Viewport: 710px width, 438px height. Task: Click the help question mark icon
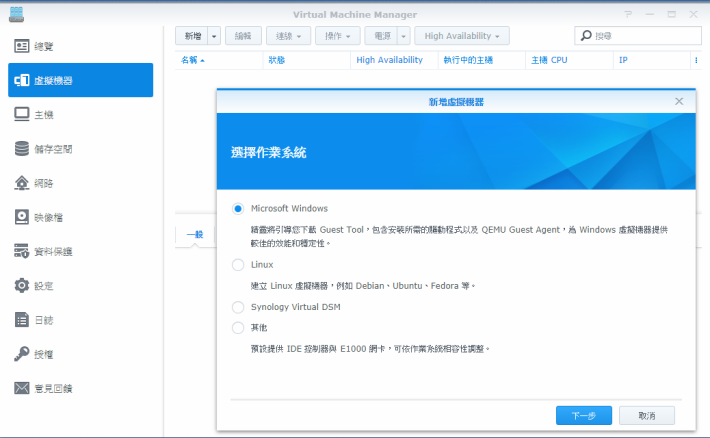coord(628,14)
